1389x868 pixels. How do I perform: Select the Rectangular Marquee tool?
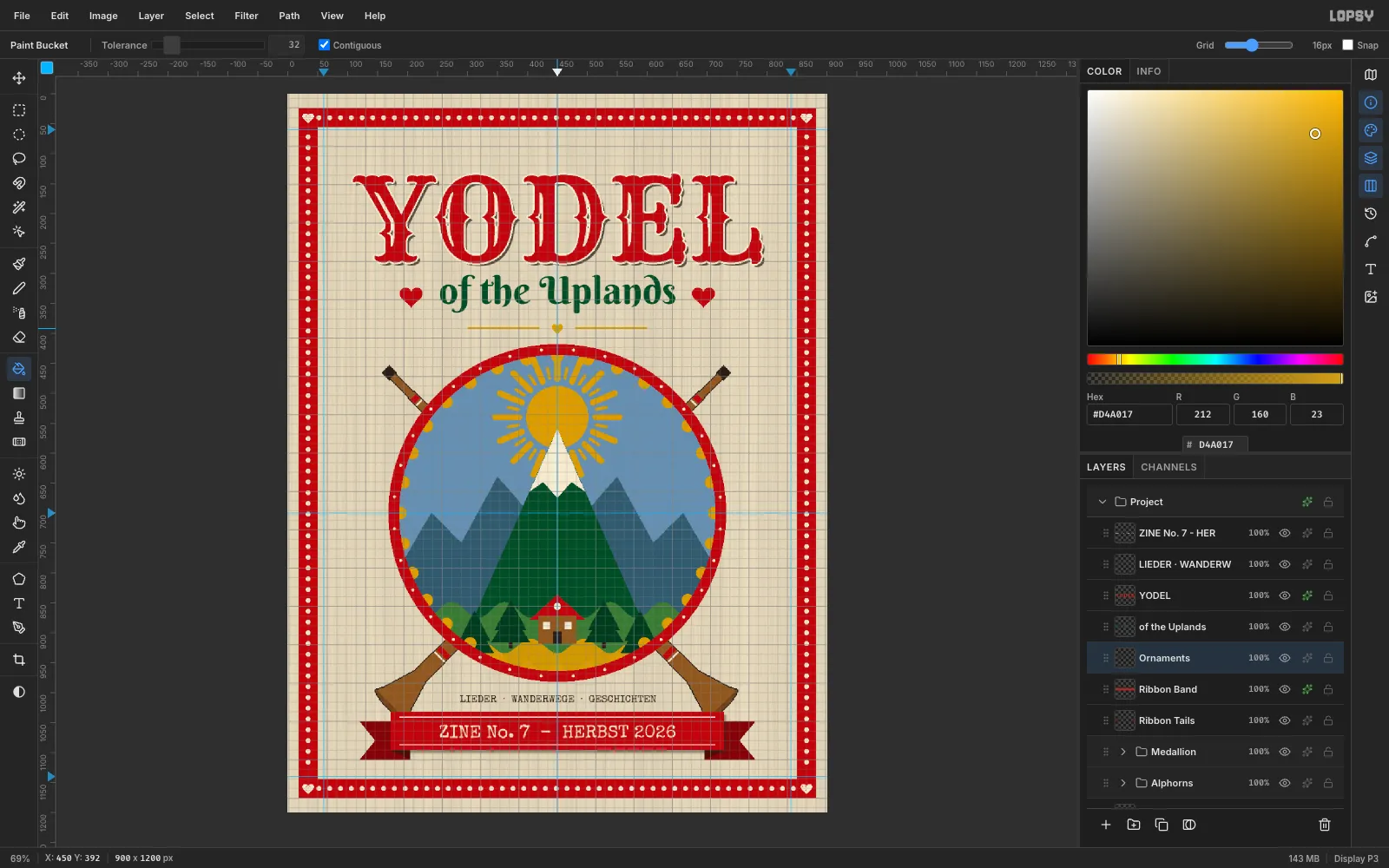(x=19, y=110)
